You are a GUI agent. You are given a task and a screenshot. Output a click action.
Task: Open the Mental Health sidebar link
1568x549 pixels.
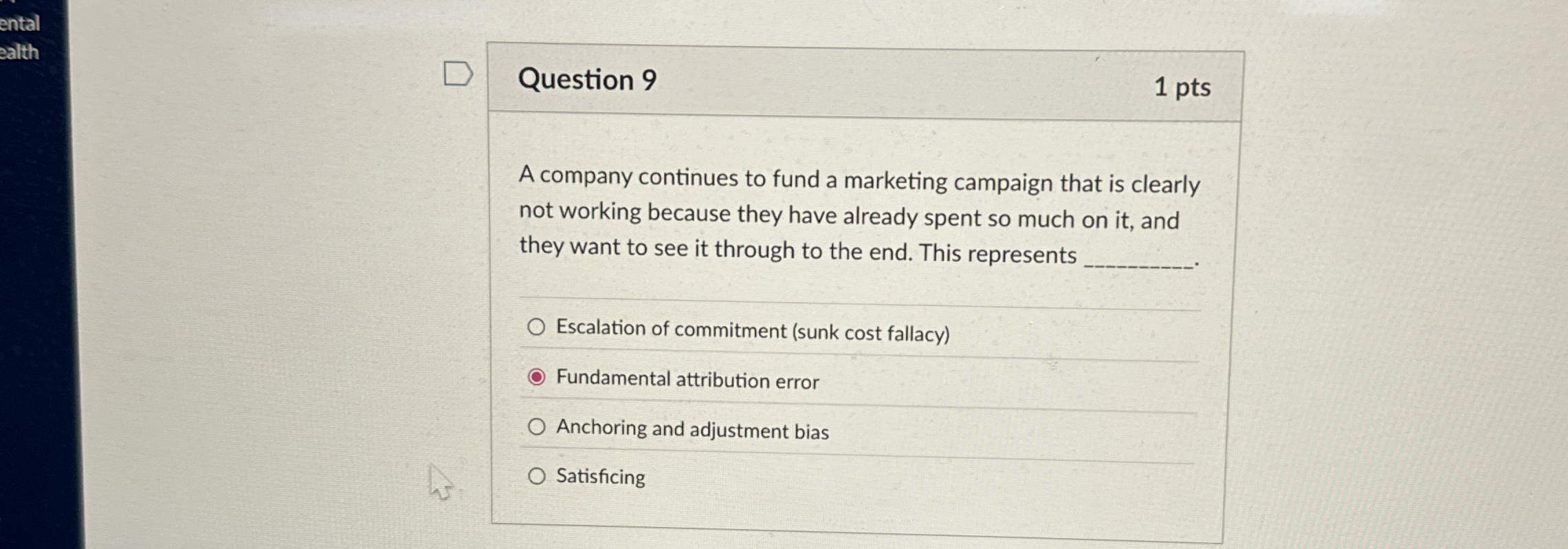(x=19, y=38)
